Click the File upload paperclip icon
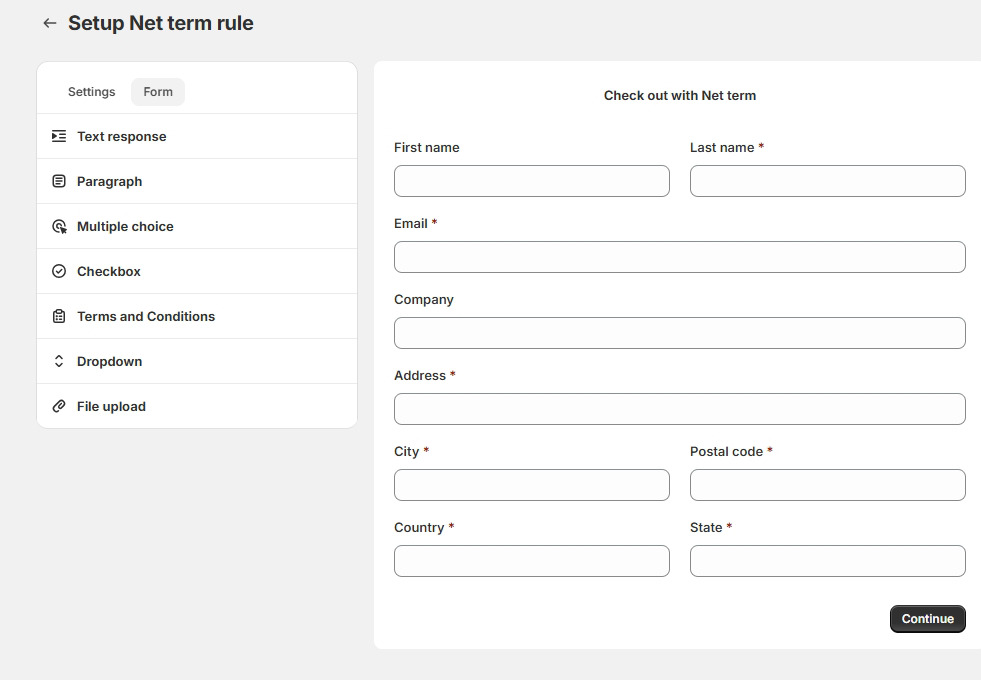This screenshot has height=680, width=981. (59, 407)
